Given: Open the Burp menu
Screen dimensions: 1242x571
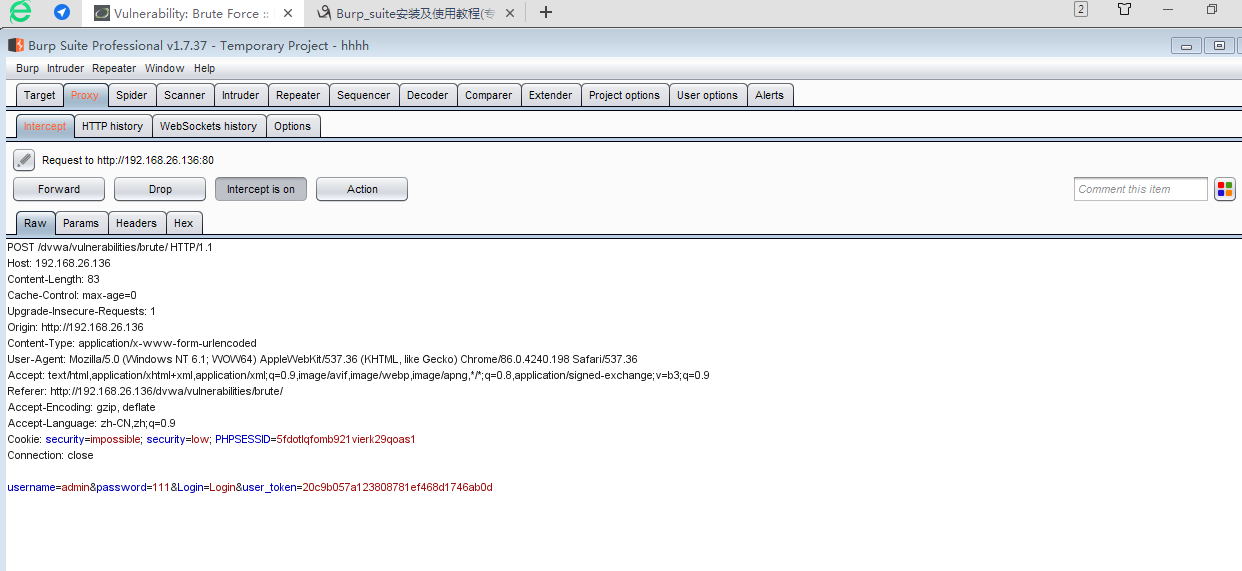Looking at the screenshot, I should (28, 68).
